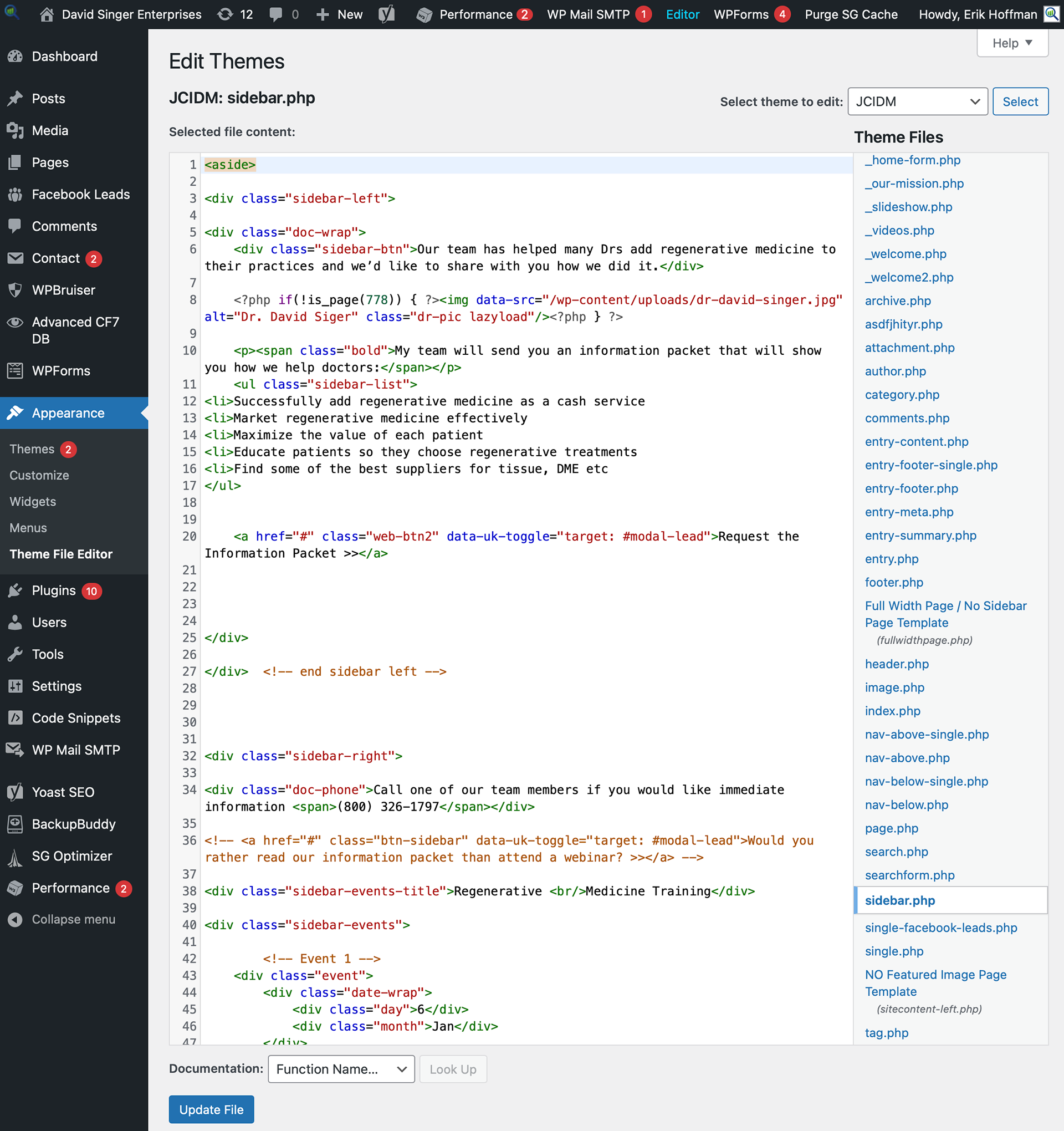Open single-facebook-leads.php theme file
The height and width of the screenshot is (1131, 1064).
tap(941, 928)
